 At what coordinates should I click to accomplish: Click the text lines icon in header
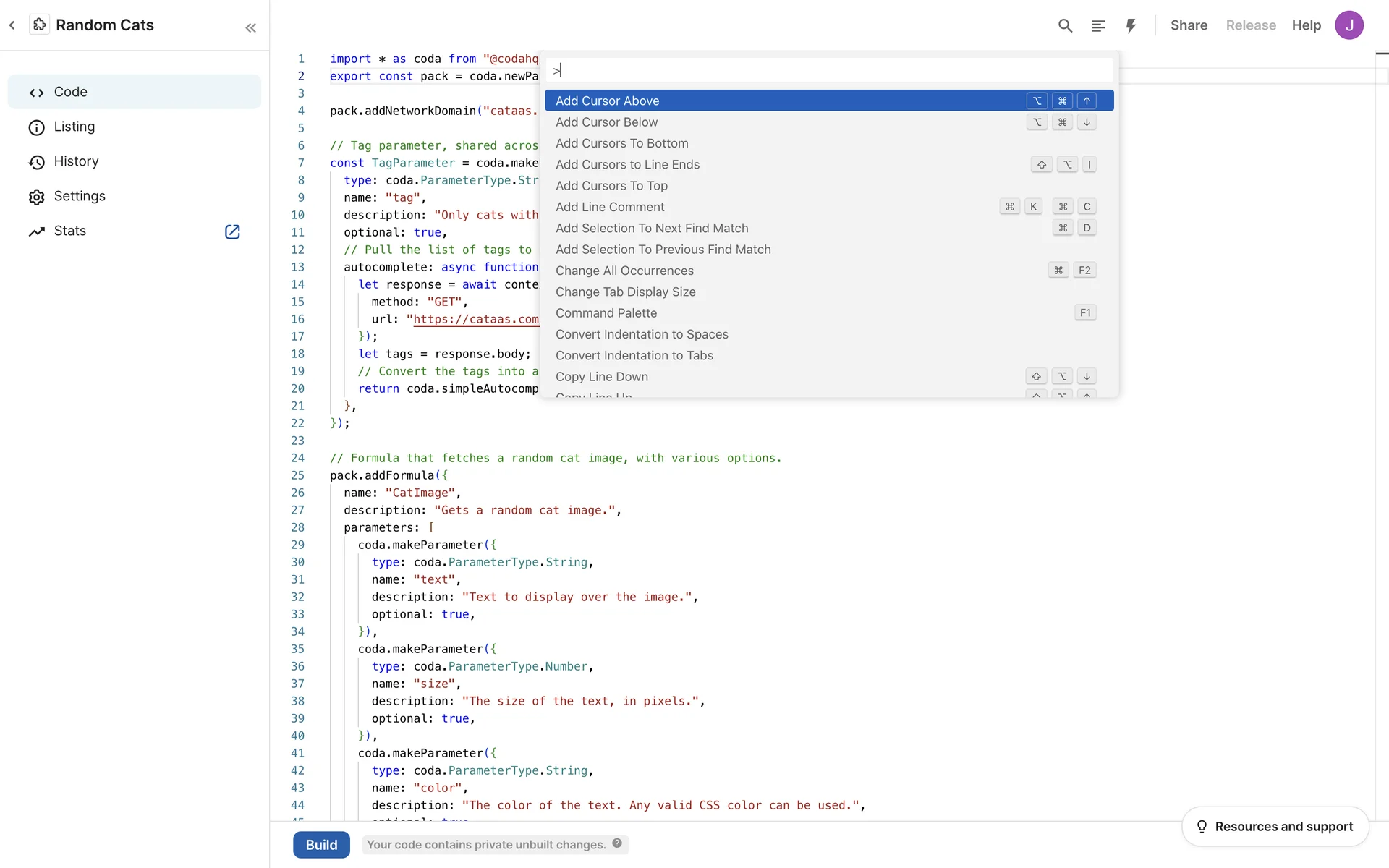[1098, 26]
